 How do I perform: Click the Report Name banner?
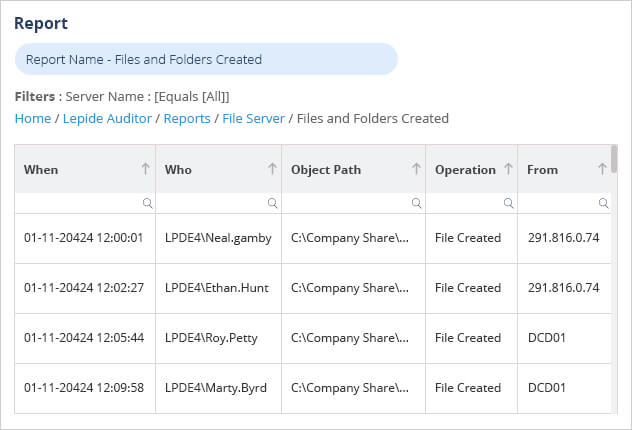pos(206,59)
